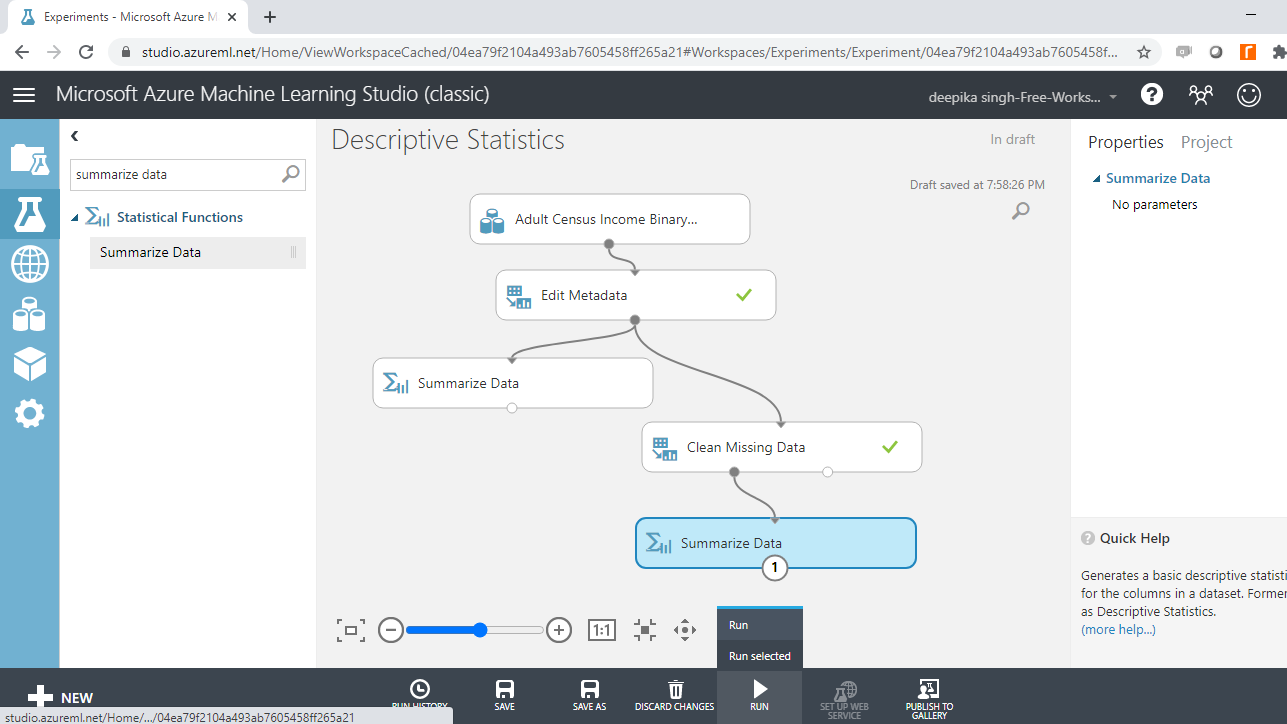
Task: Open the Web Services globe sidebar icon
Action: click(29, 265)
